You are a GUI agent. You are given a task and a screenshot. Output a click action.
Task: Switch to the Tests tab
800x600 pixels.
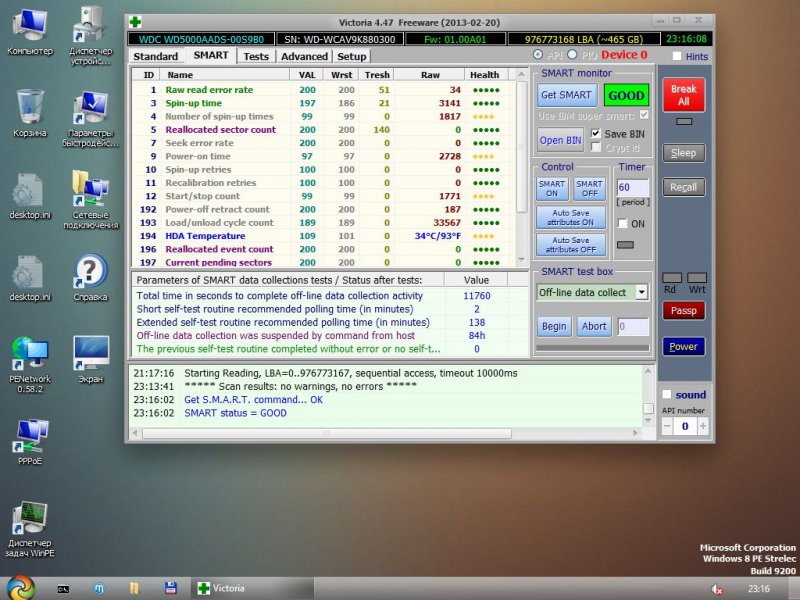[x=256, y=57]
